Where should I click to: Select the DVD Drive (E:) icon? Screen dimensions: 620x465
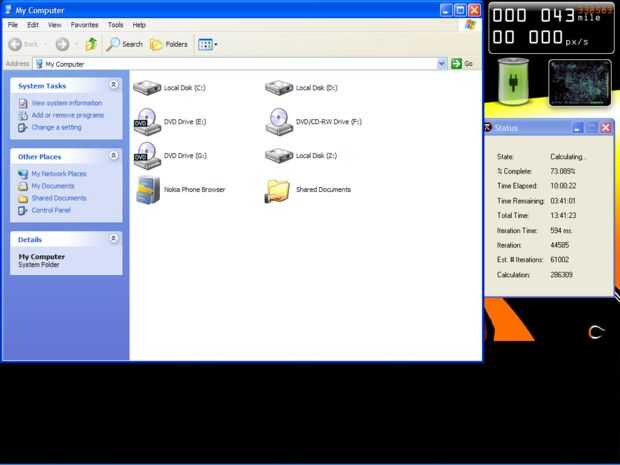click(147, 122)
